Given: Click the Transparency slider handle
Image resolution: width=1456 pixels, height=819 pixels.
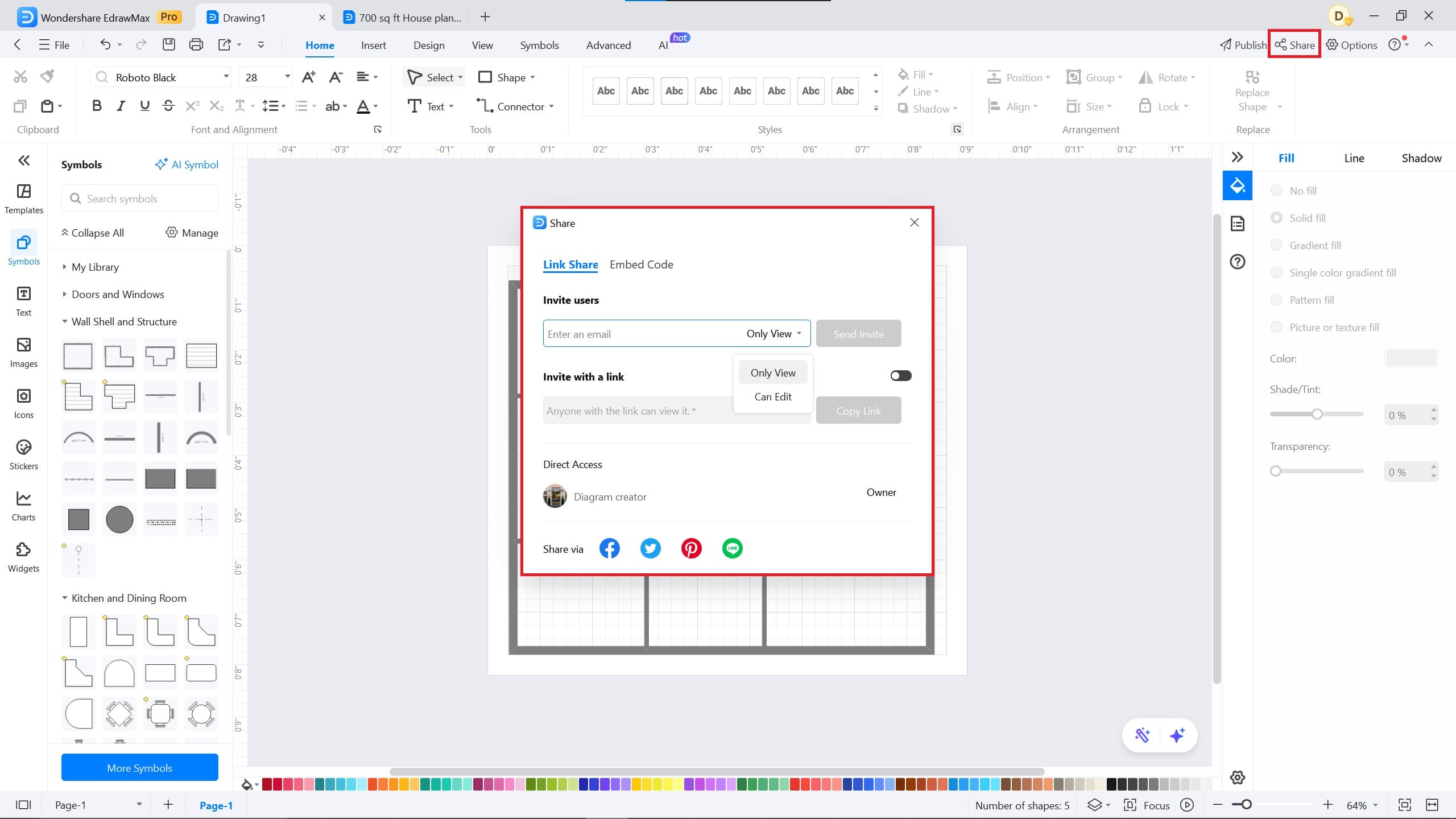Looking at the screenshot, I should click(1276, 471).
